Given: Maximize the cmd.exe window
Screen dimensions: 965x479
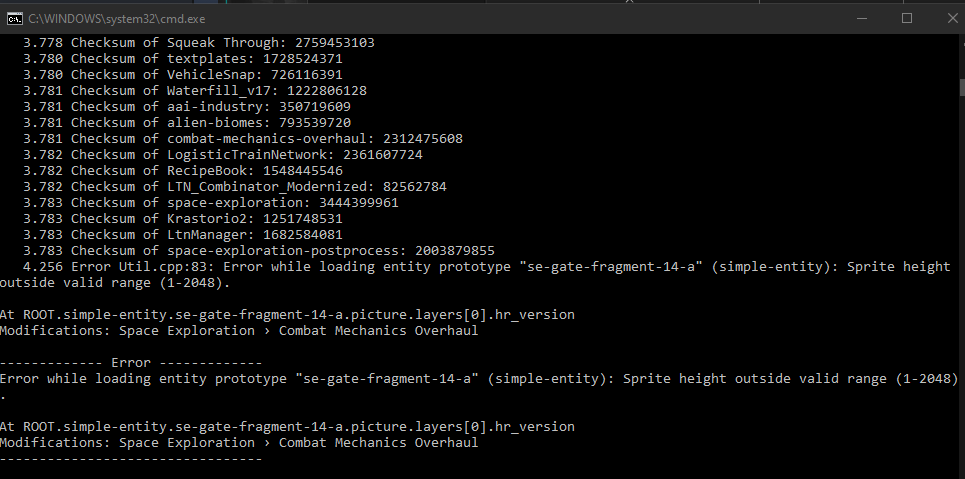Looking at the screenshot, I should [x=907, y=18].
